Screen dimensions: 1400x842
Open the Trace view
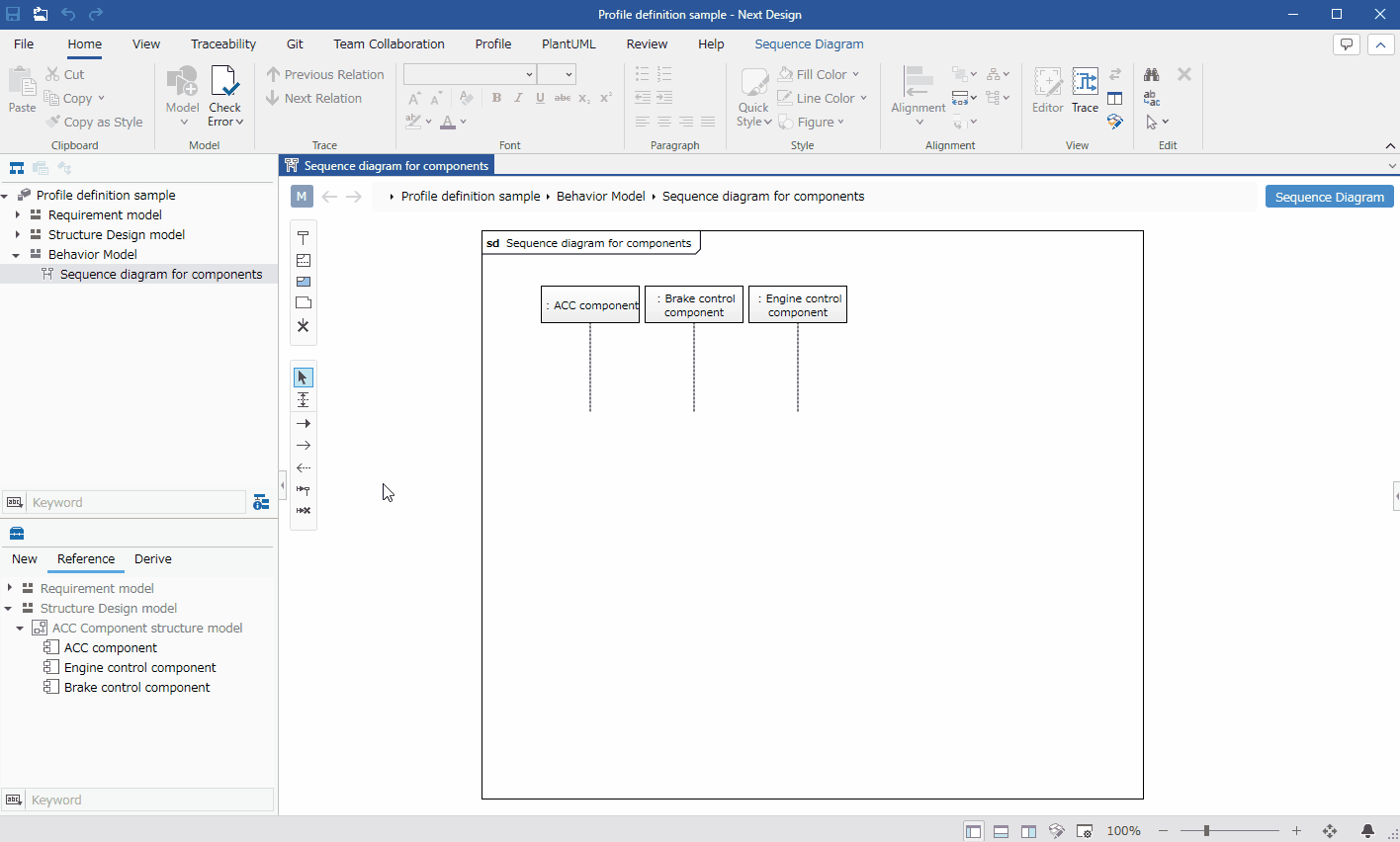click(1085, 91)
